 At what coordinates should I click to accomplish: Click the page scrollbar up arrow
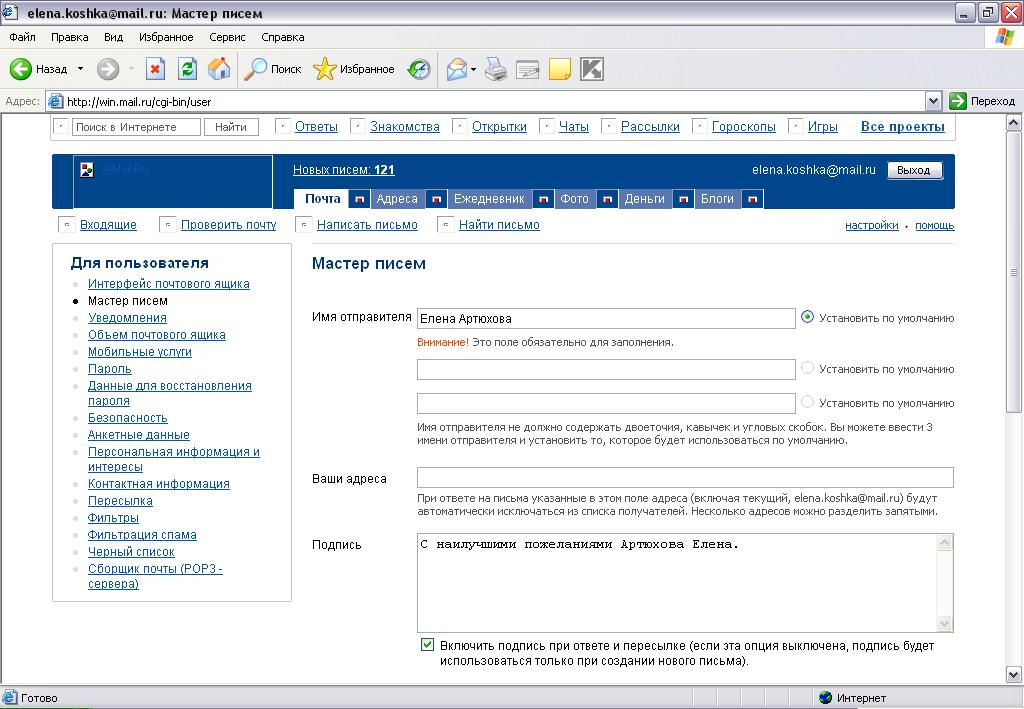pos(1014,122)
